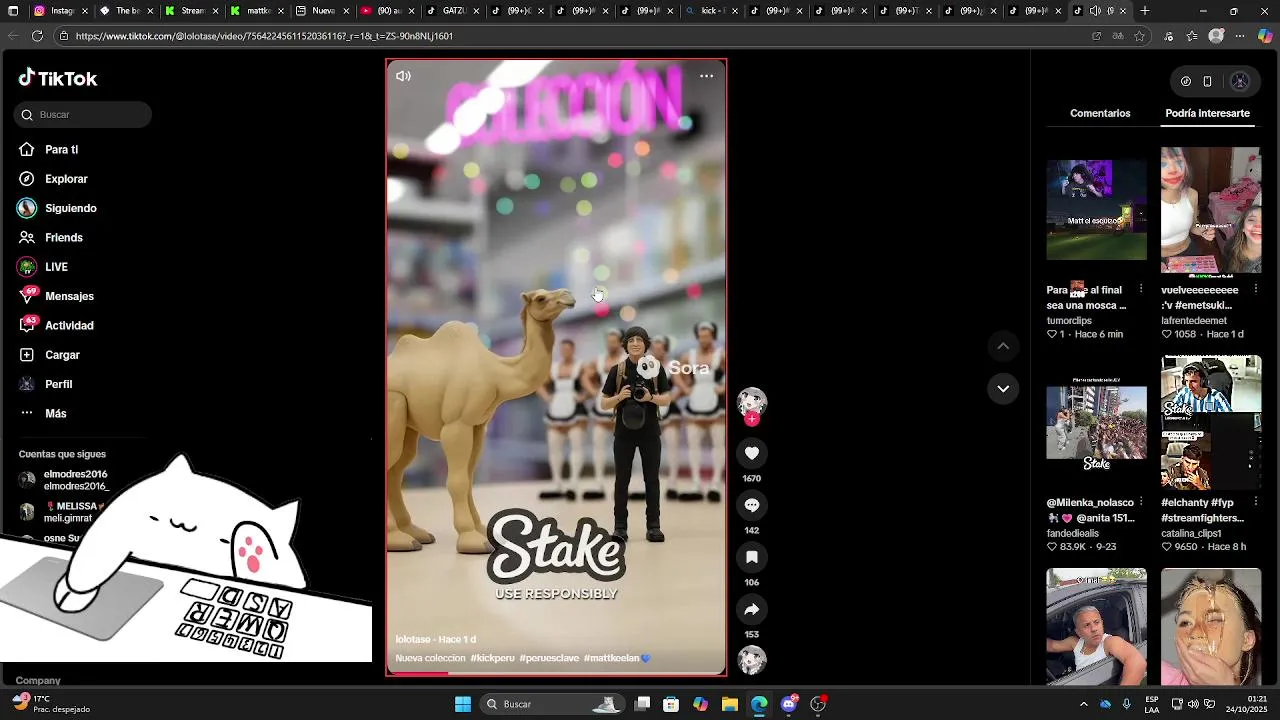Open followed account MELISSA meli.gimrat

click(x=60, y=512)
